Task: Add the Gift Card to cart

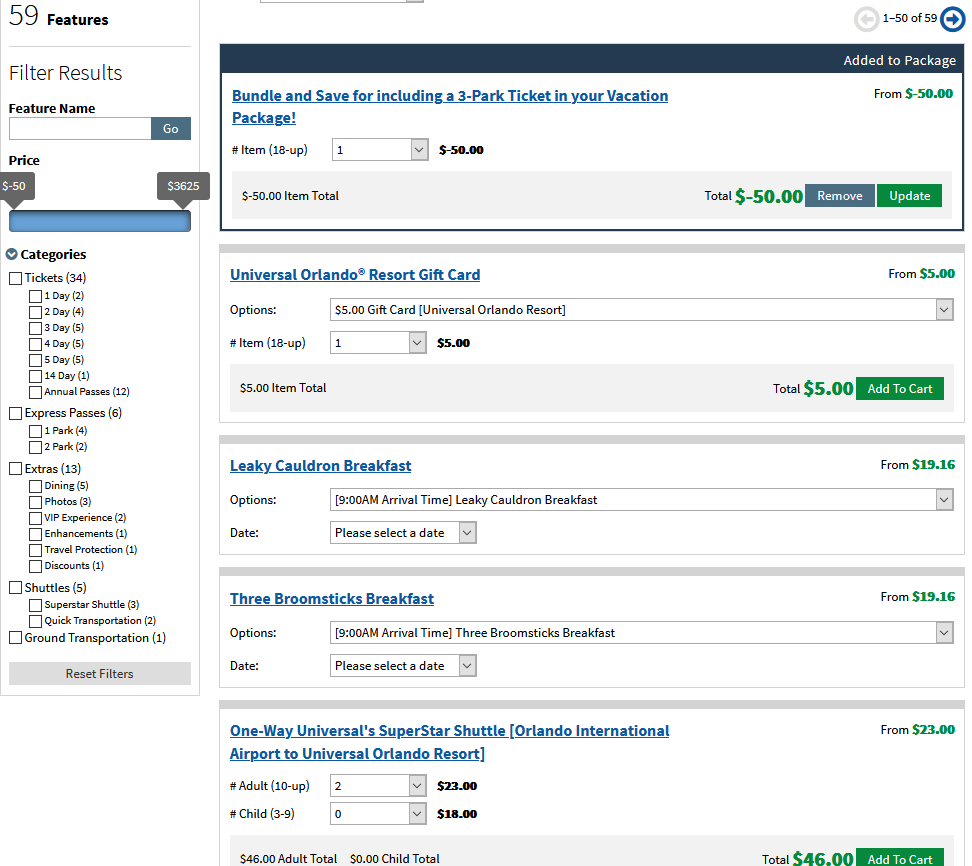Action: pos(899,389)
